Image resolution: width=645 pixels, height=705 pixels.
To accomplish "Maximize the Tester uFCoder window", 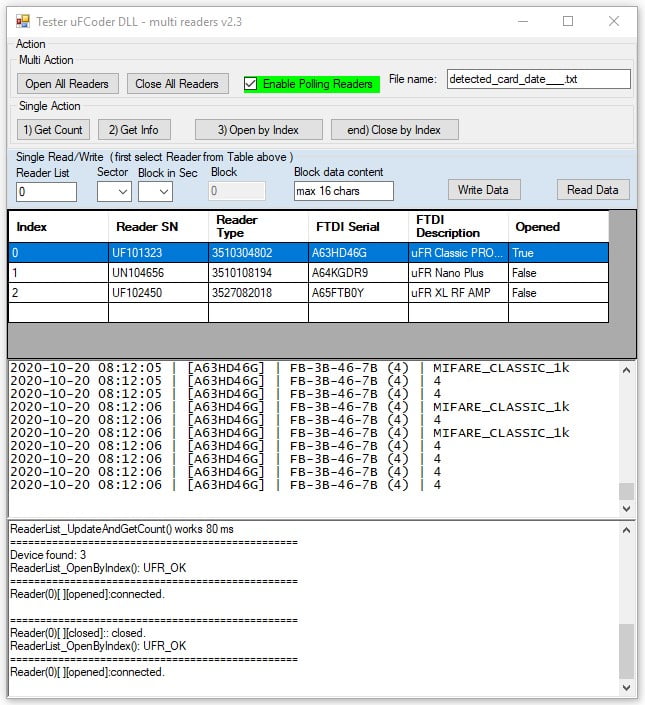I will tap(567, 21).
